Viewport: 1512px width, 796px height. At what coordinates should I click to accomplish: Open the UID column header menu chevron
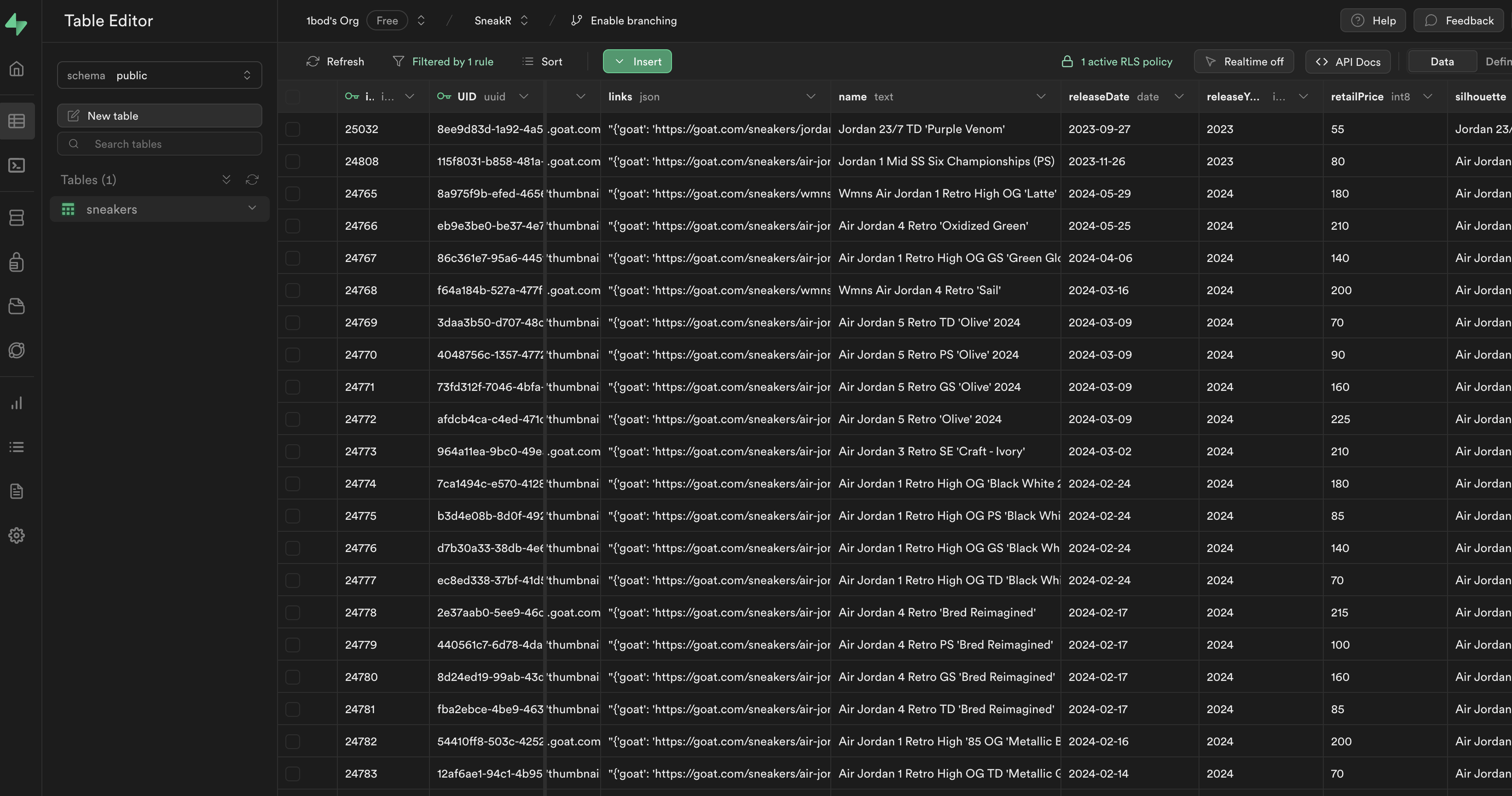click(x=524, y=96)
